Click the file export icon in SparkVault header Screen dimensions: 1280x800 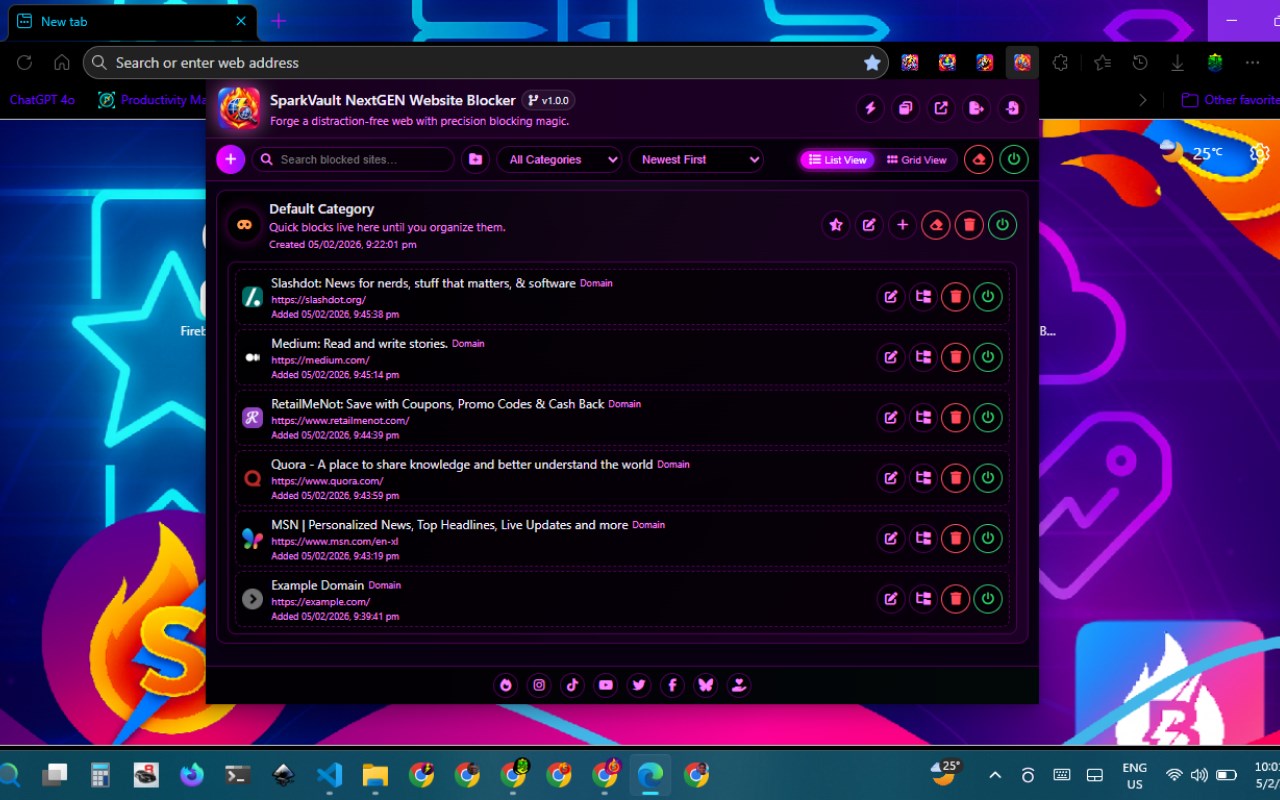coord(977,108)
